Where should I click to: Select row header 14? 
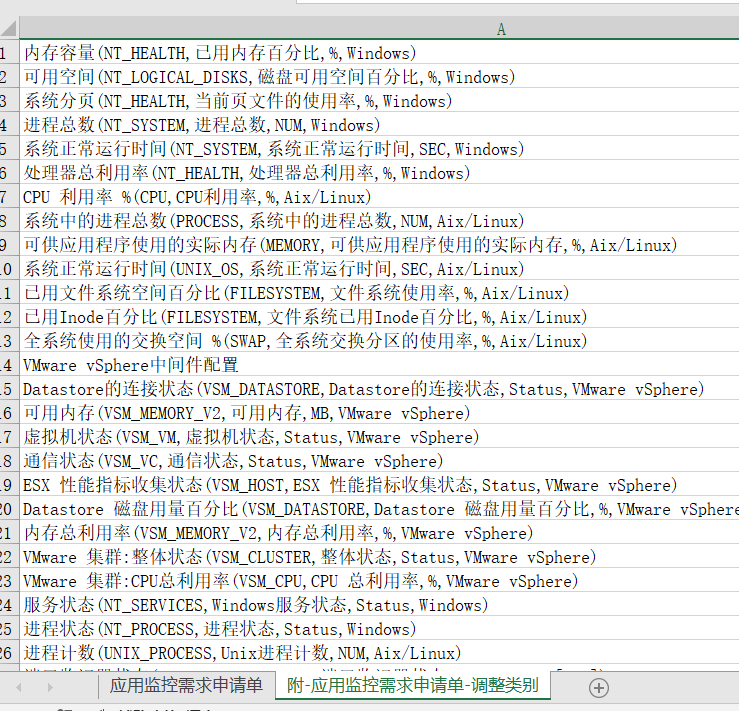(x=9, y=365)
